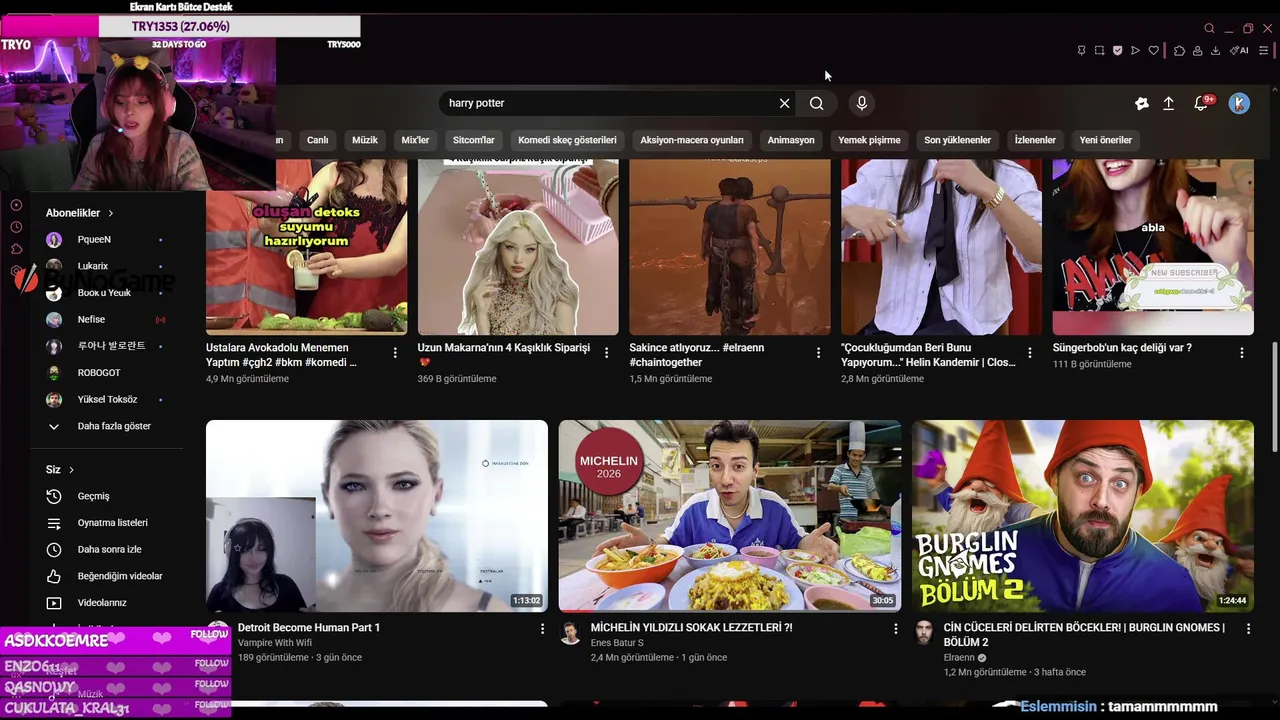Bookmark the page with the heart icon

point(1153,50)
